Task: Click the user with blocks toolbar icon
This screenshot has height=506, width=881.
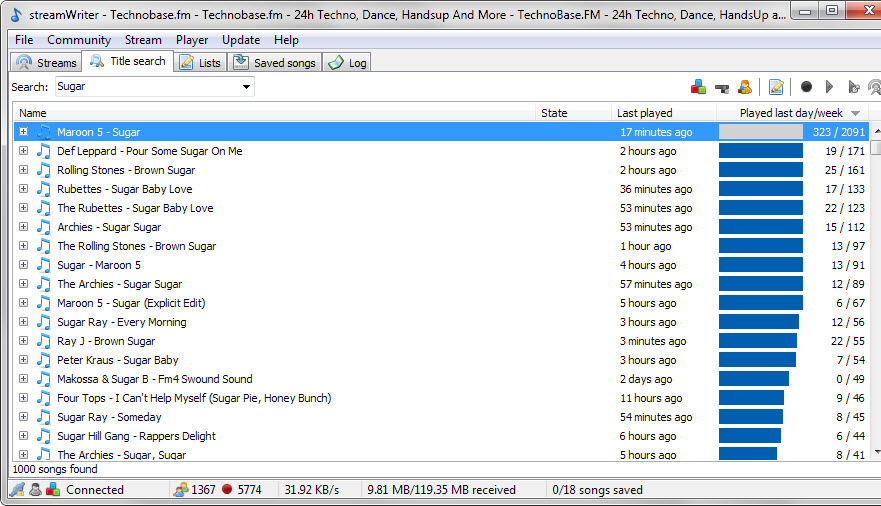Action: (x=745, y=87)
